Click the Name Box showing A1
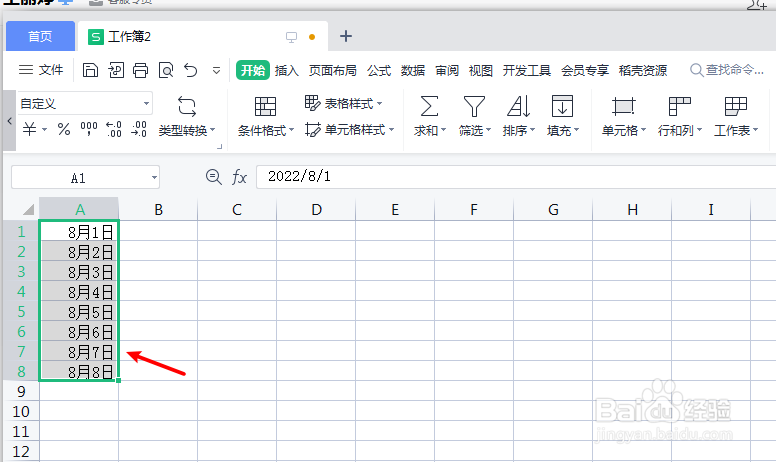 (78, 178)
